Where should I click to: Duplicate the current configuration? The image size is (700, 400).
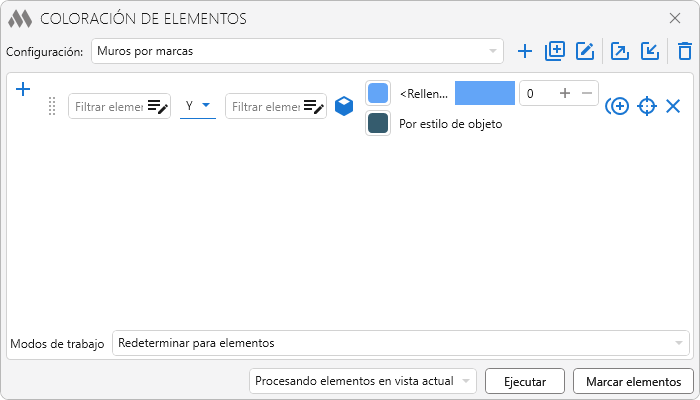tap(555, 51)
